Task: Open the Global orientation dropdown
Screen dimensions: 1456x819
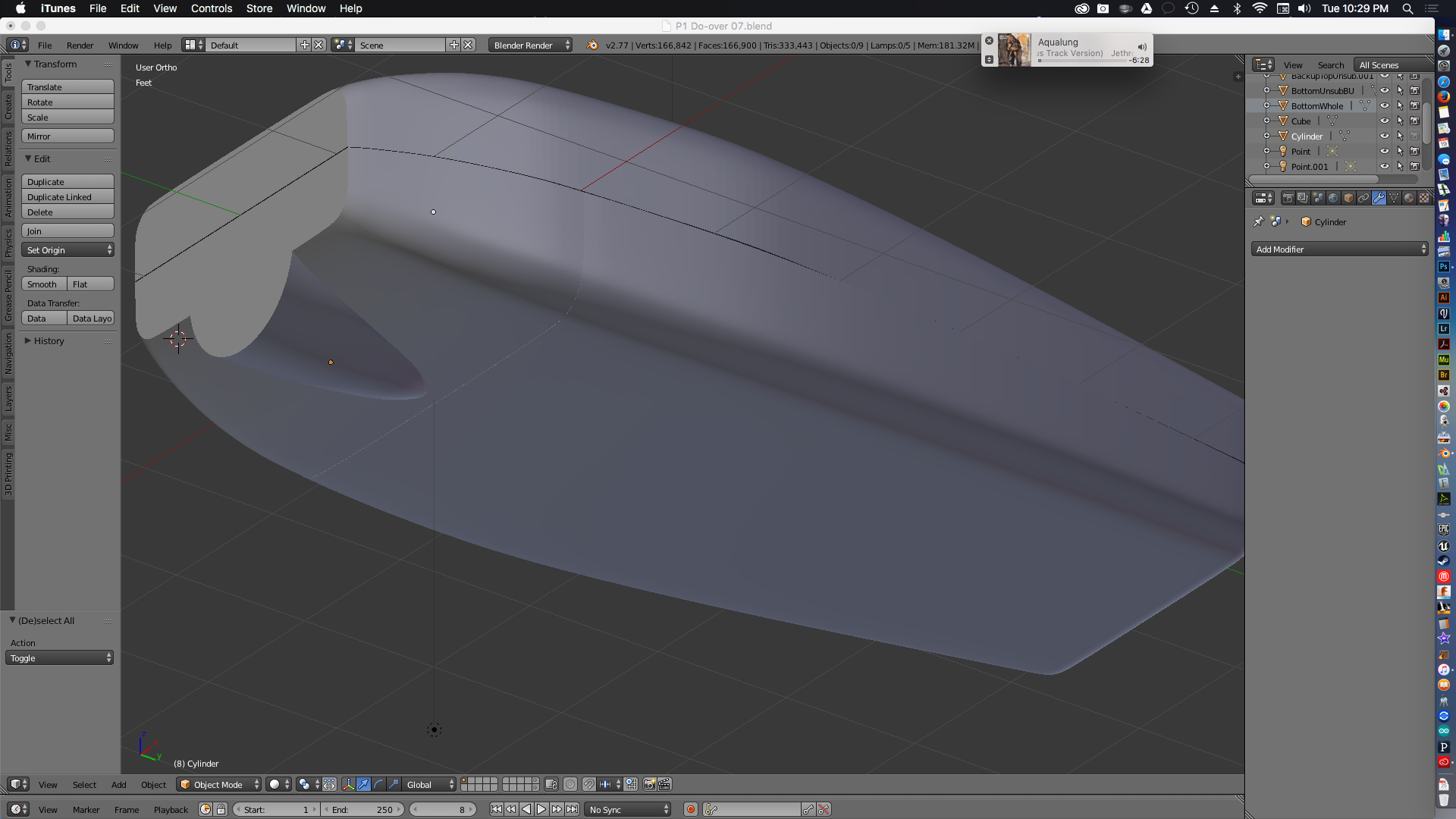Action: coord(430,784)
